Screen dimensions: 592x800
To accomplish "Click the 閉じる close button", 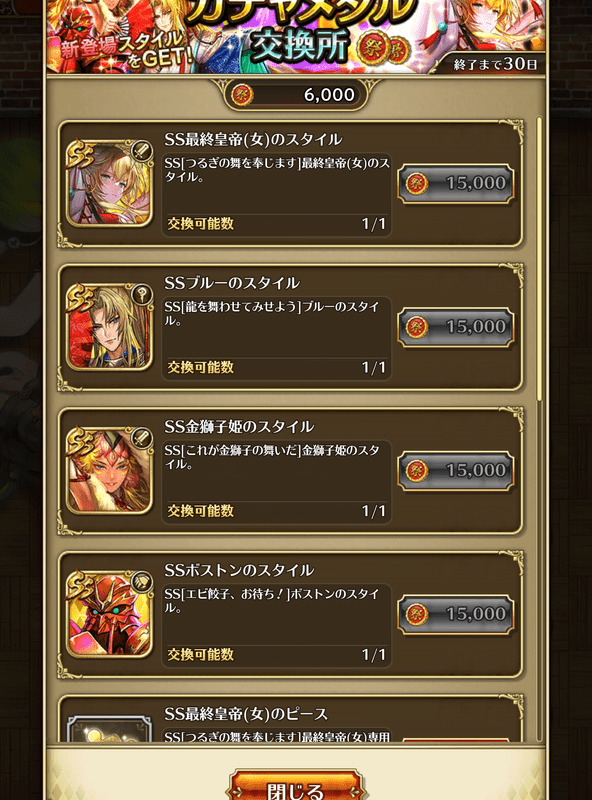I will [296, 786].
